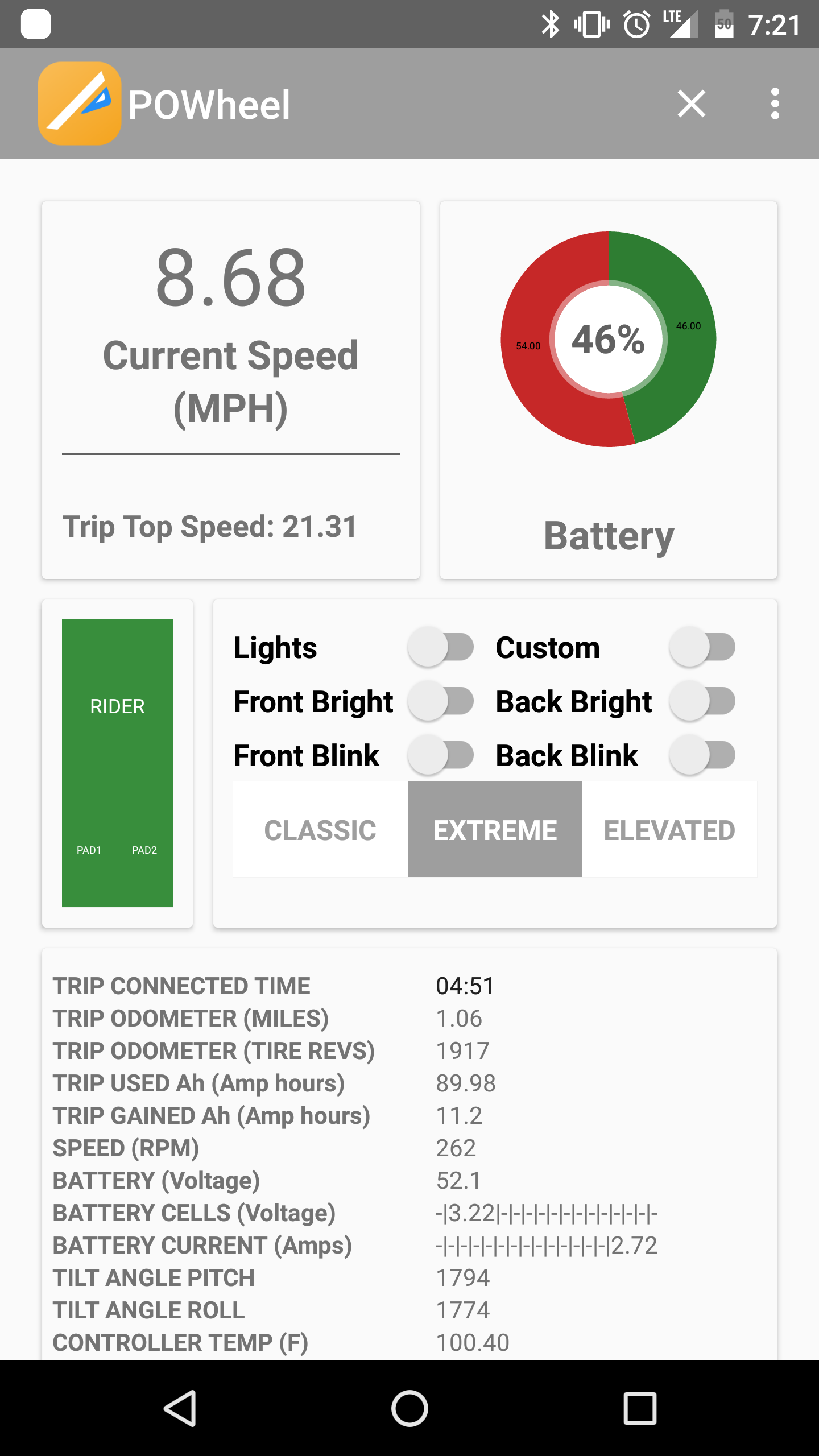Toggle the Front Bright switch
Image resolution: width=819 pixels, height=1456 pixels.
(441, 701)
